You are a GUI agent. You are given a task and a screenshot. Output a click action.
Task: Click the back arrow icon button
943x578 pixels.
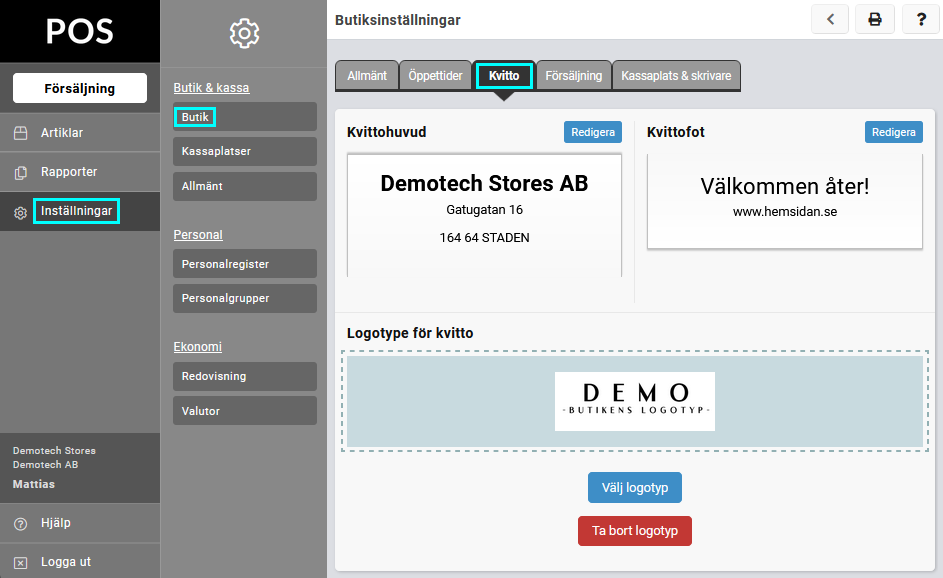(x=830, y=19)
